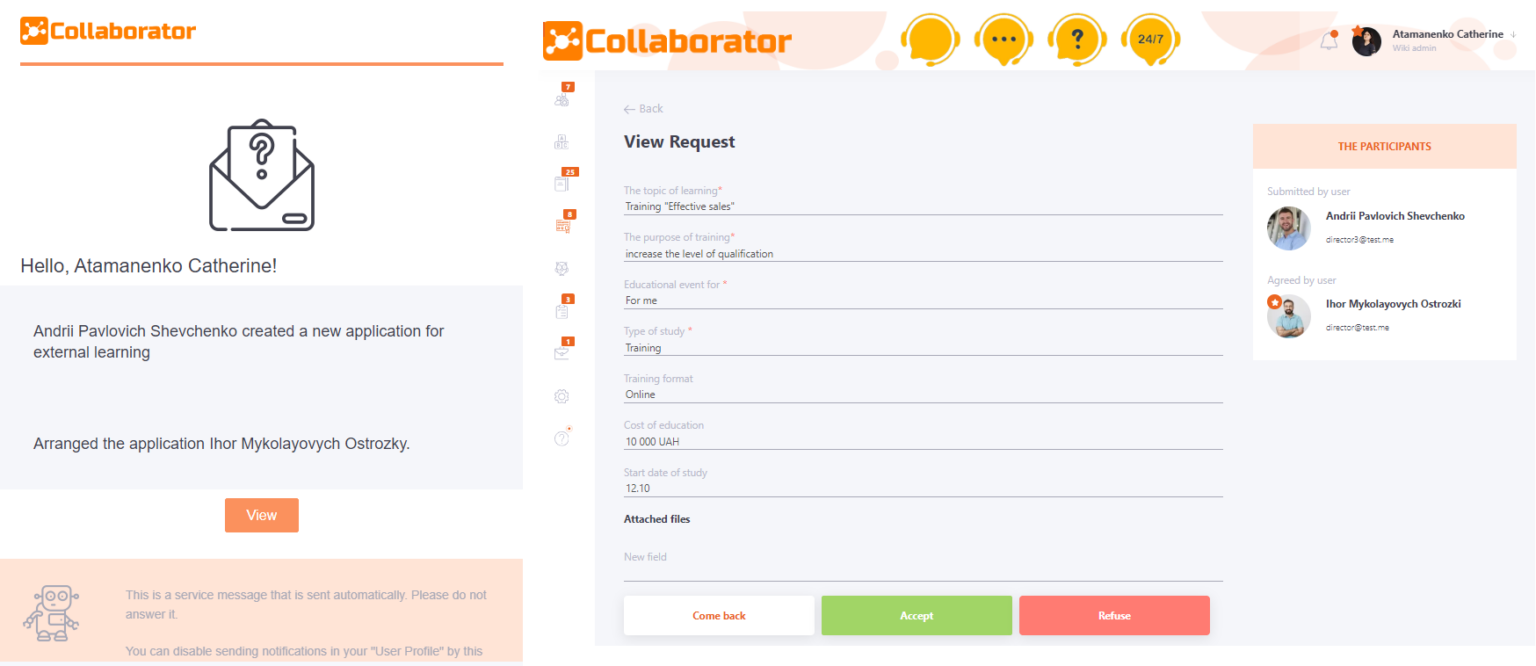Open the settings gear in the sidebar
The image size is (1536, 666).
coord(561,396)
